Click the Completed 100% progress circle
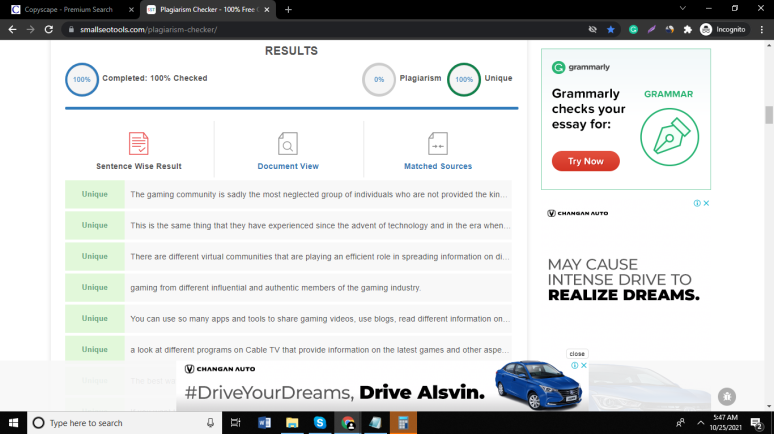The height and width of the screenshot is (434, 774). 82,79
